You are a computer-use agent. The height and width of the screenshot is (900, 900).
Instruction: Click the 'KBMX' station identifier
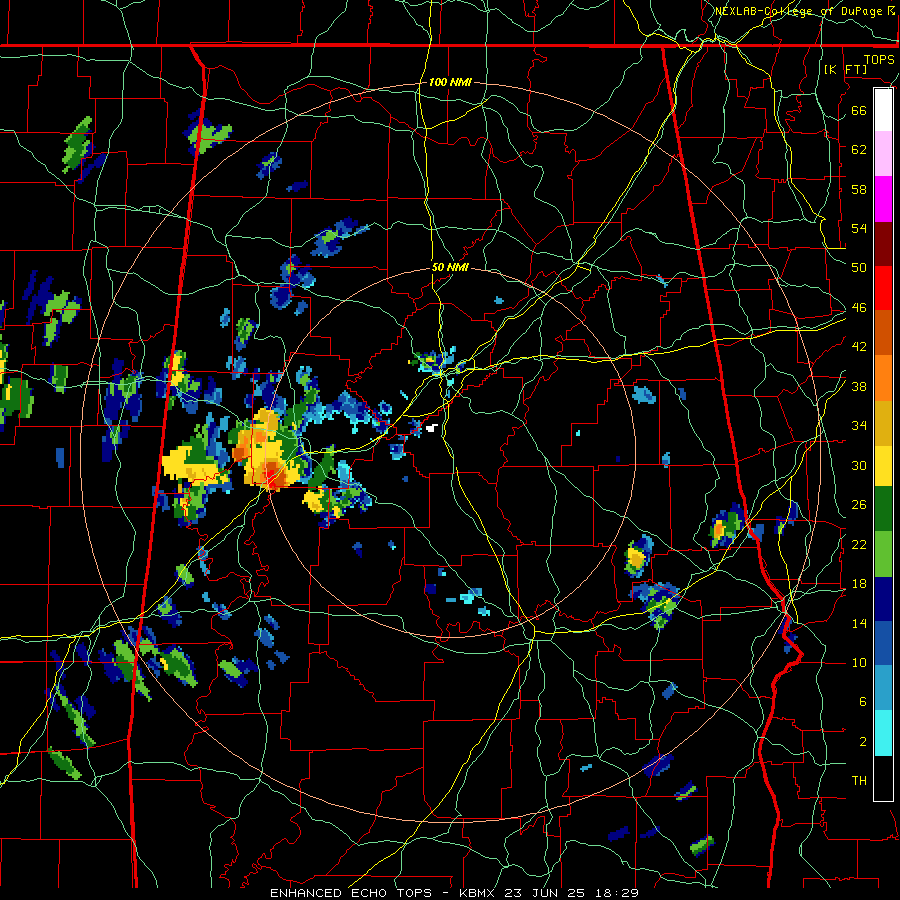tap(479, 893)
